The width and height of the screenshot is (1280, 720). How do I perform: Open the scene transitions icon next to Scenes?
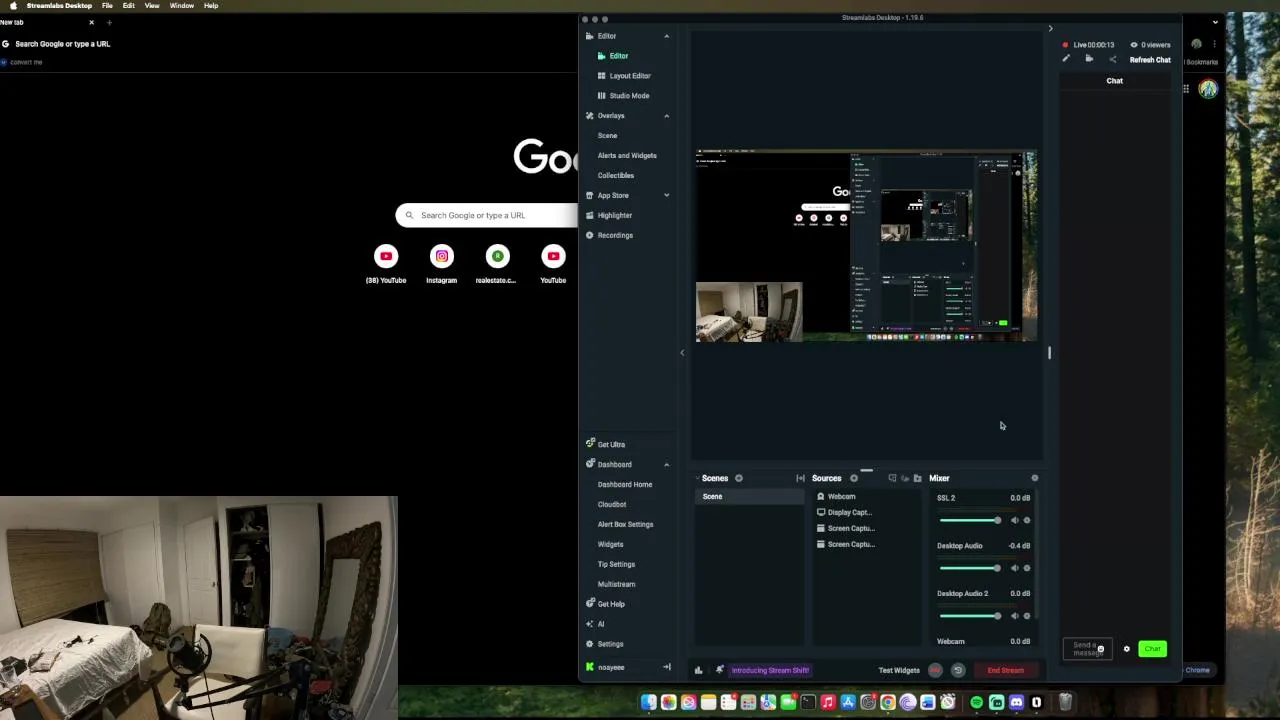[x=800, y=478]
